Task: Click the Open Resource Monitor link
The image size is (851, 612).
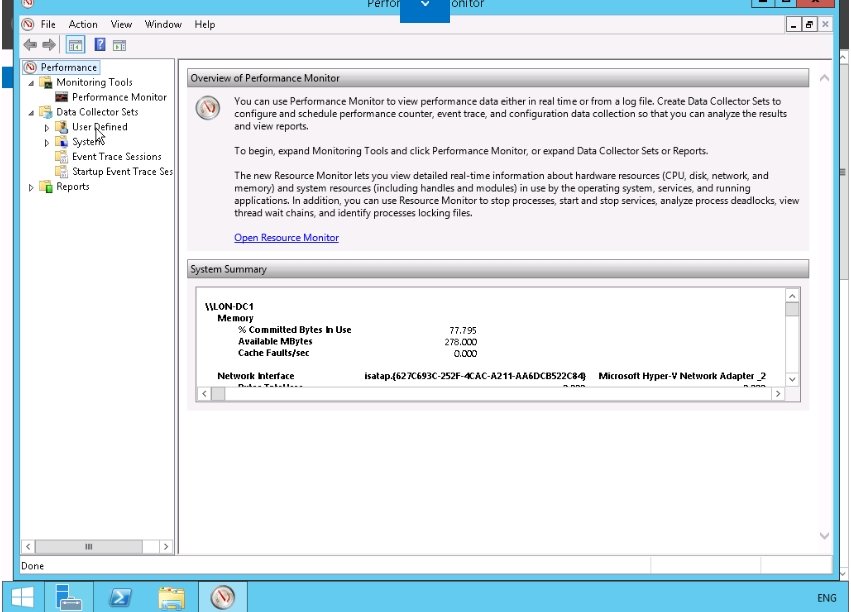Action: (x=286, y=238)
